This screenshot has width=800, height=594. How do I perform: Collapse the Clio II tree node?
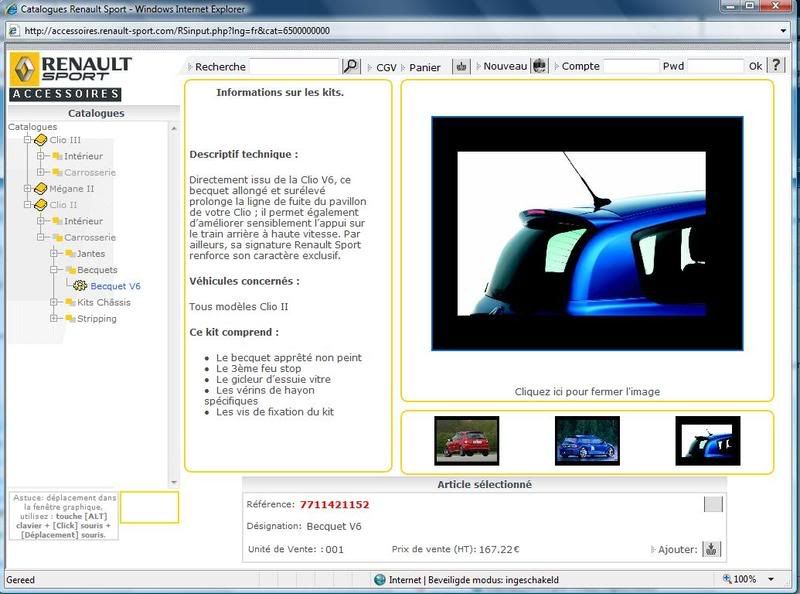coord(28,205)
